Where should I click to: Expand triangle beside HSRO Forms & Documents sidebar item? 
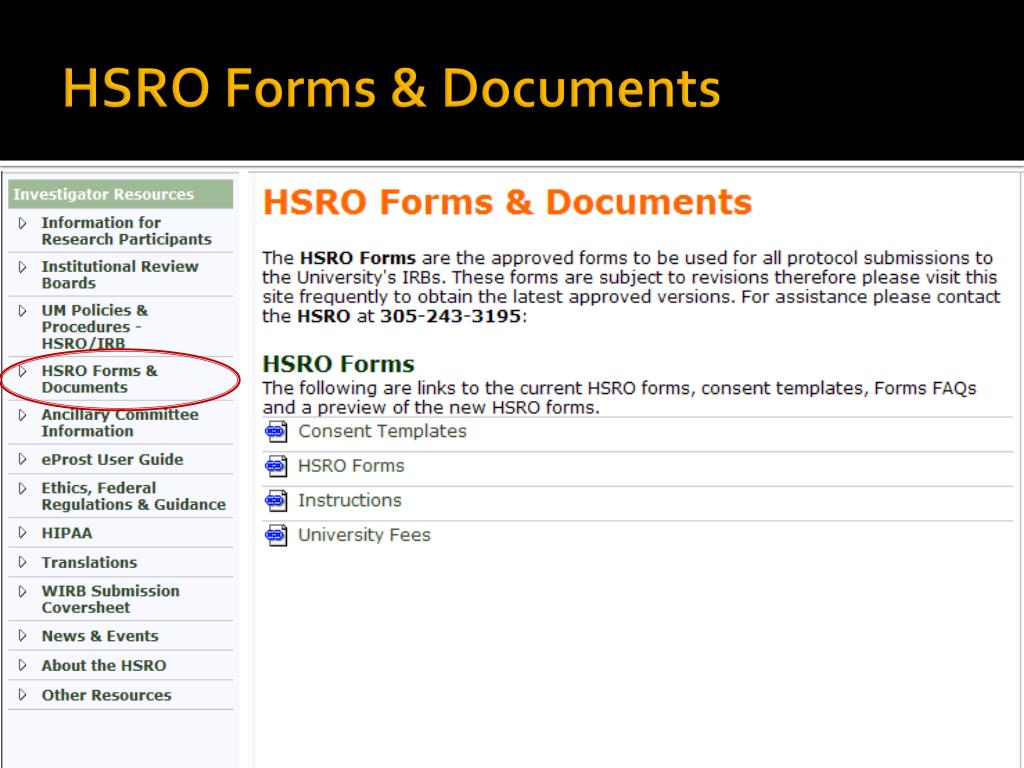tap(23, 372)
